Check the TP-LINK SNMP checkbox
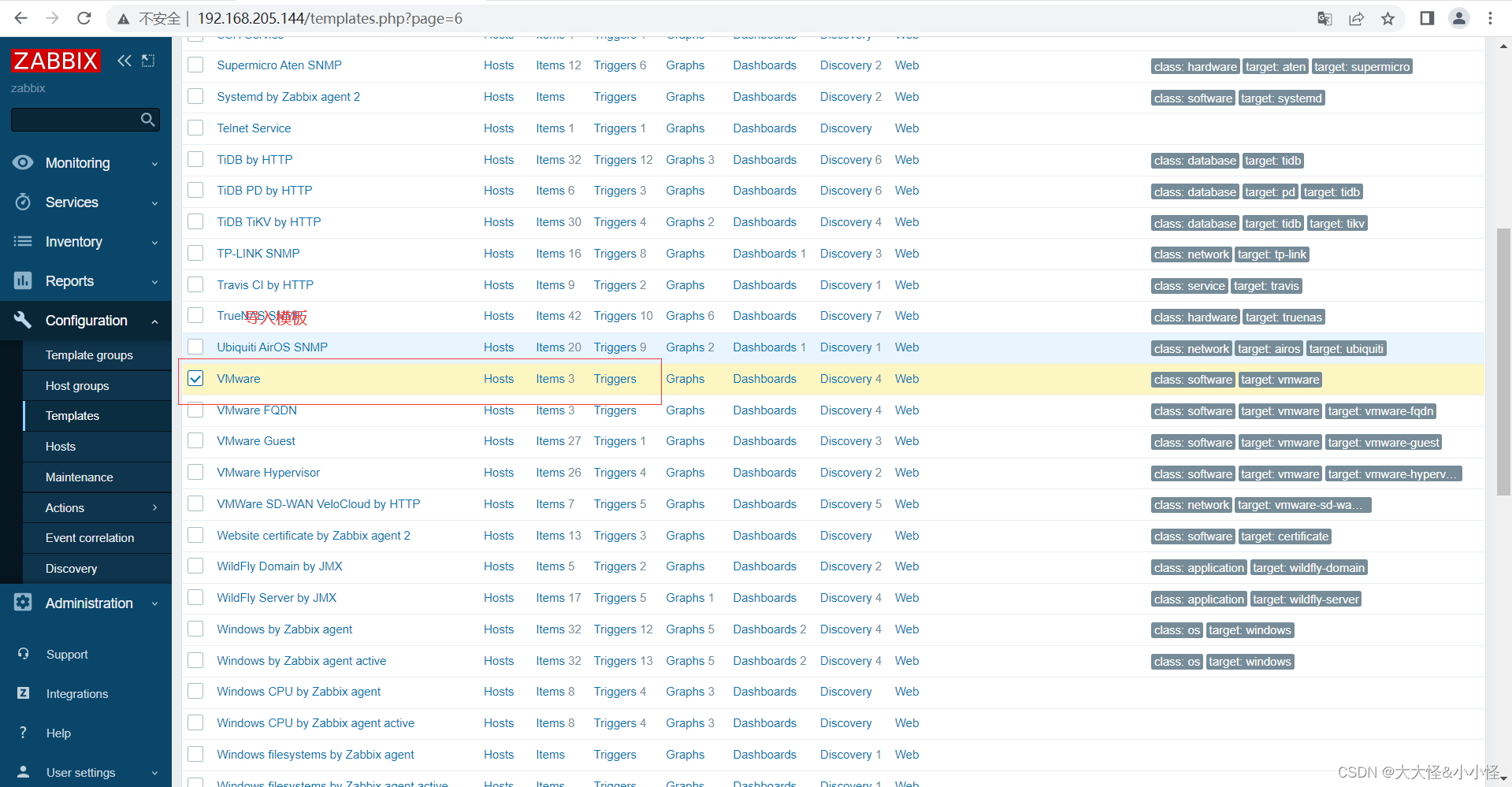The image size is (1512, 787). [195, 253]
